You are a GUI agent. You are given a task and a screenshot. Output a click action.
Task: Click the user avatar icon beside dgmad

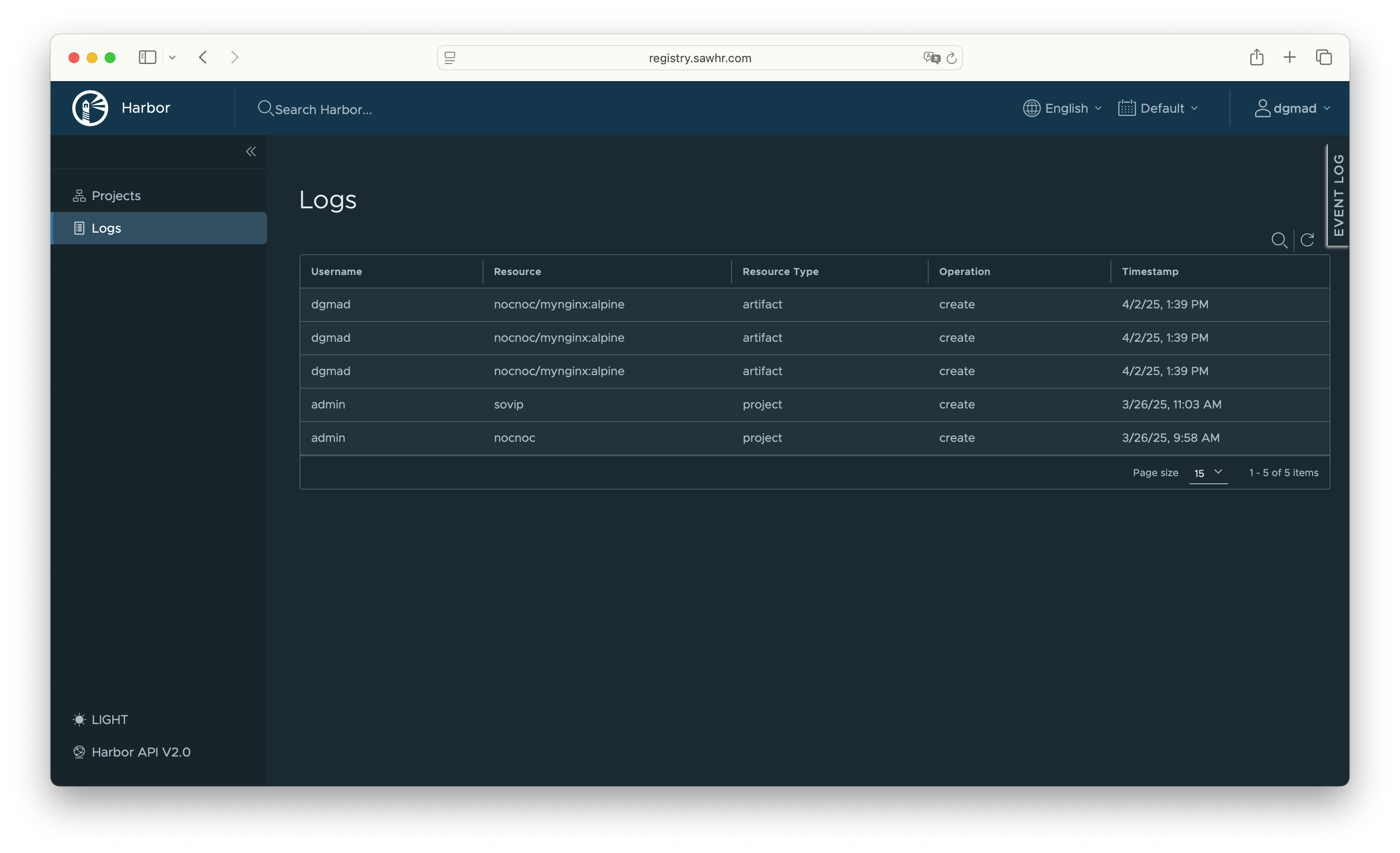coord(1262,108)
